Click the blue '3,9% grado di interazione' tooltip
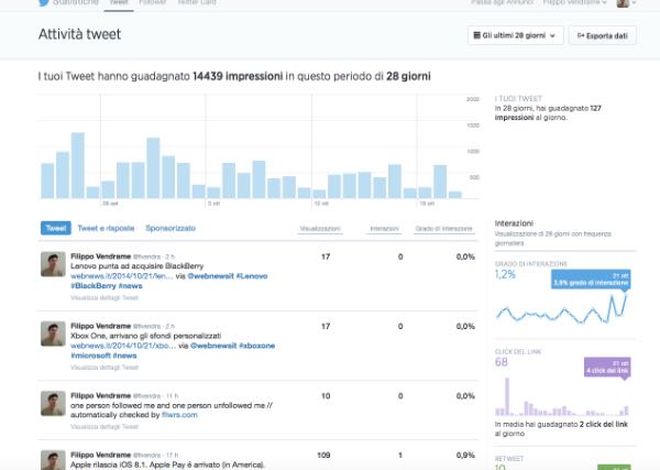Viewport: 660px width, 470px height. (591, 279)
